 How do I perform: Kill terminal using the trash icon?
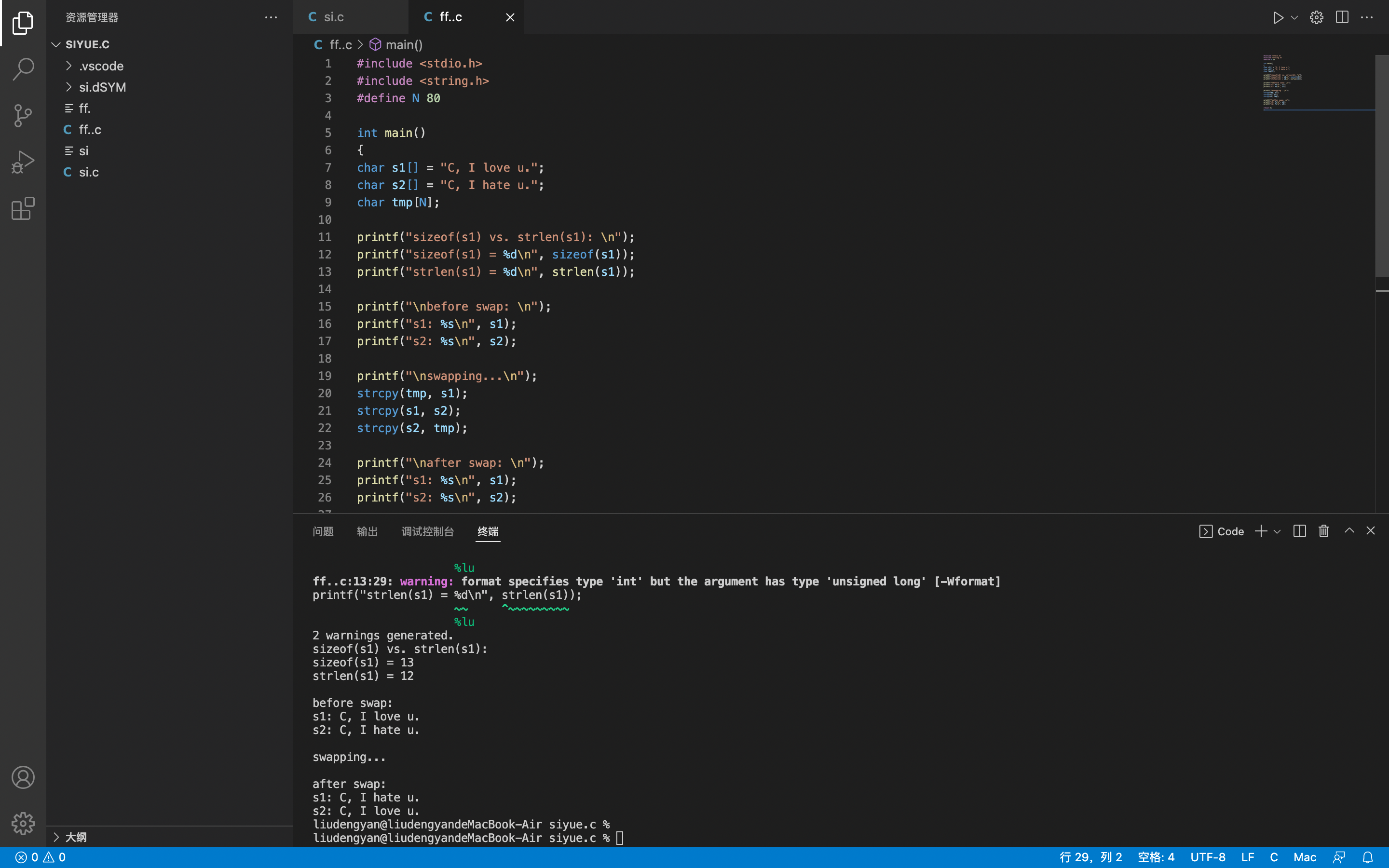tap(1323, 531)
